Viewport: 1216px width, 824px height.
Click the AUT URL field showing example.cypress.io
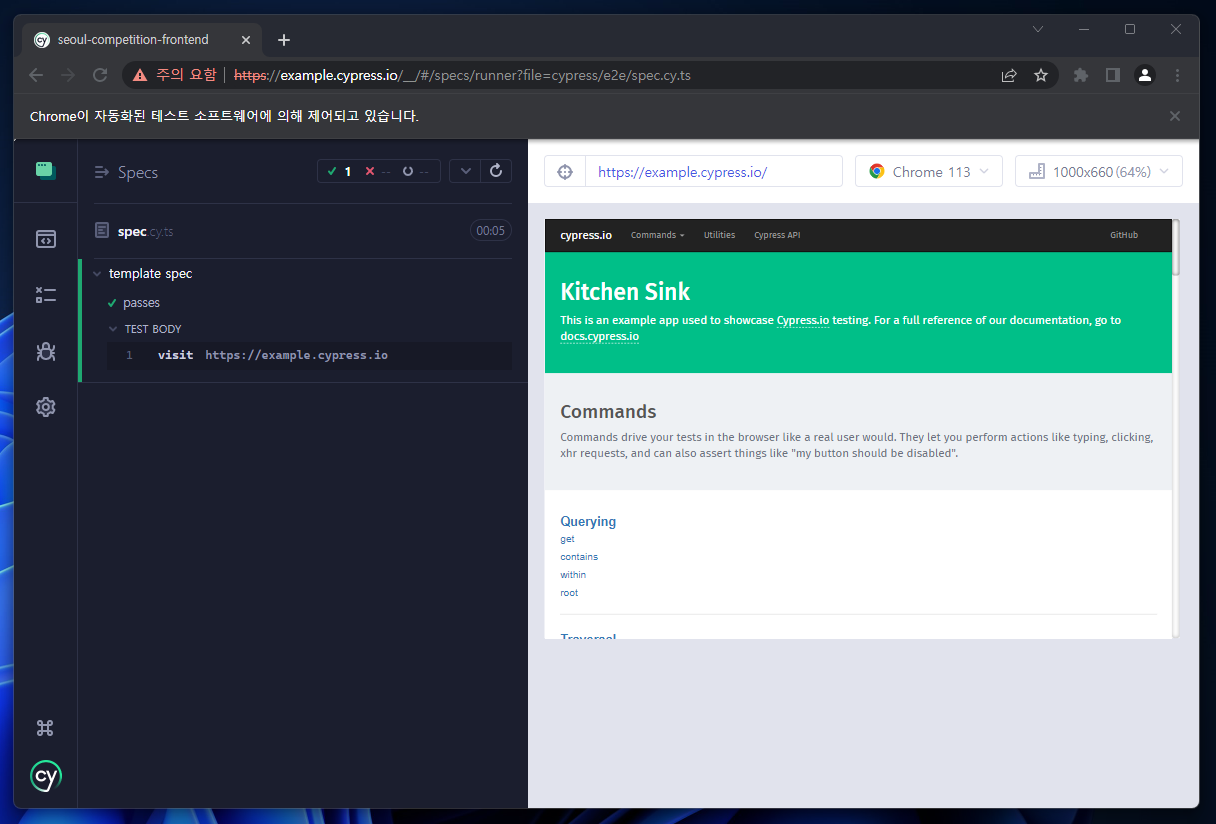(x=713, y=171)
